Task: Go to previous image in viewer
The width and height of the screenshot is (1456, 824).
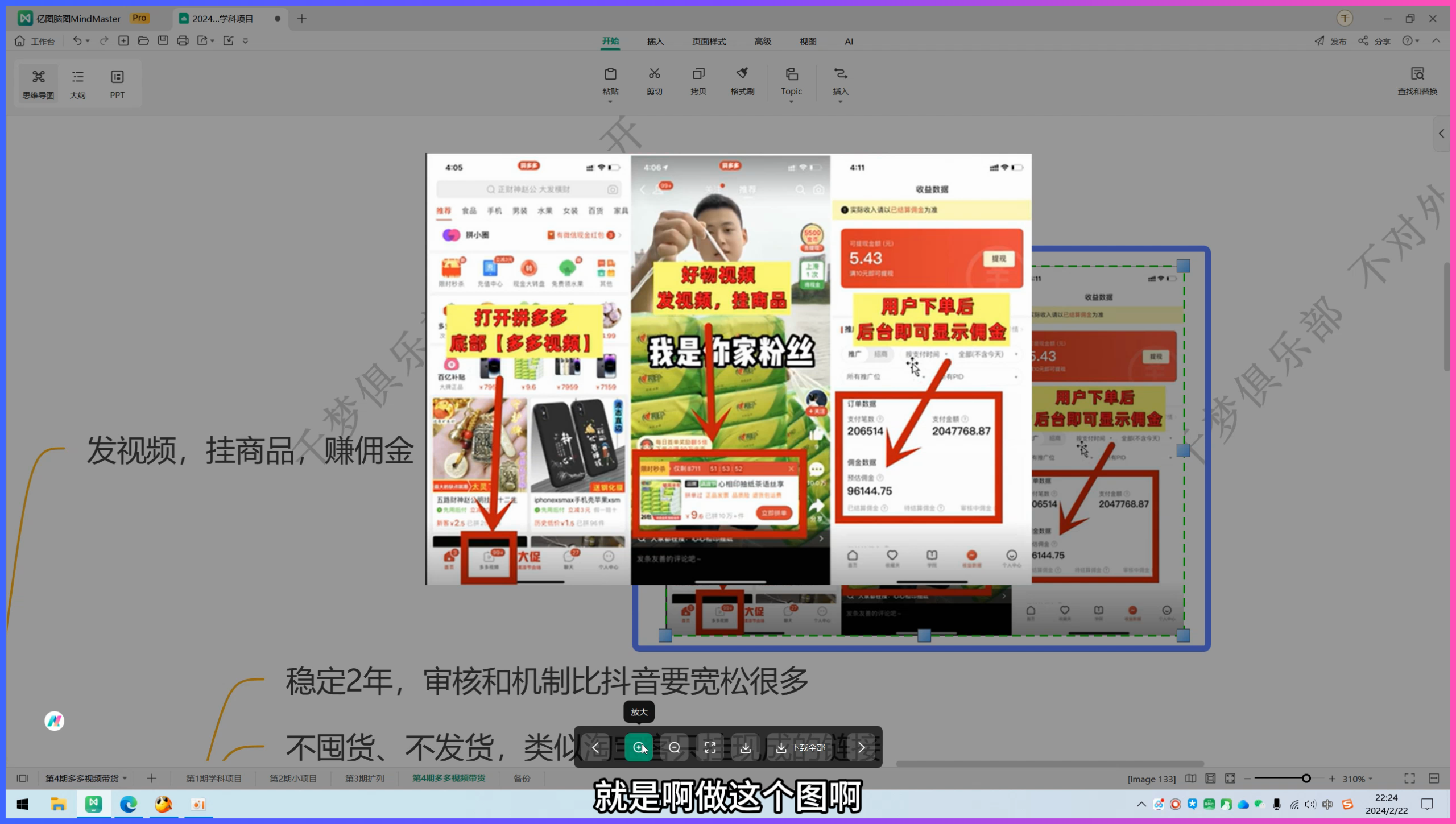Action: click(x=595, y=747)
